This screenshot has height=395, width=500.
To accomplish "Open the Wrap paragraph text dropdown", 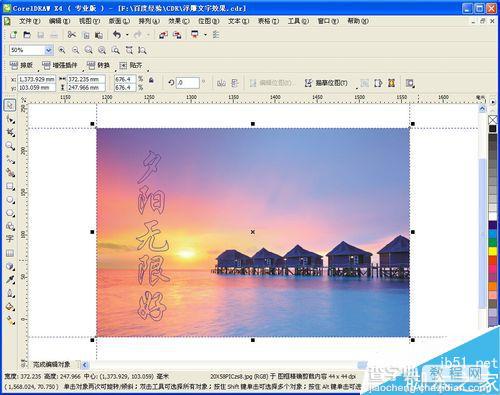I will tap(410, 83).
